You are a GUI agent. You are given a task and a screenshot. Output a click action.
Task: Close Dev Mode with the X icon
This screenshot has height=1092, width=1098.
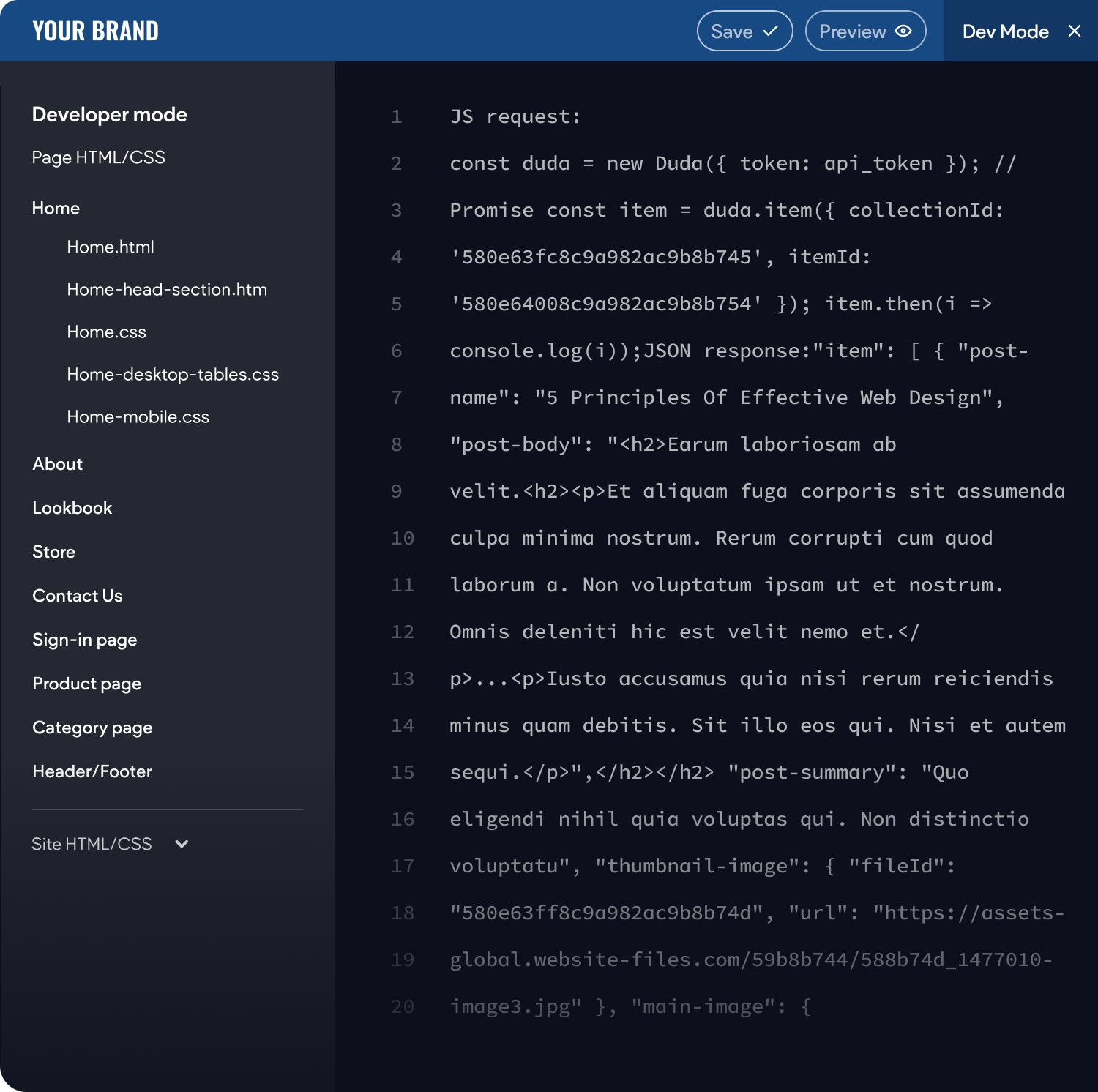[x=1075, y=31]
